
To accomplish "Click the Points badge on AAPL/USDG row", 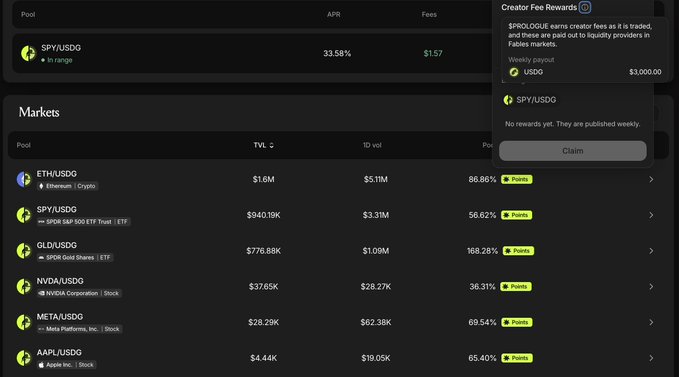I will point(517,358).
